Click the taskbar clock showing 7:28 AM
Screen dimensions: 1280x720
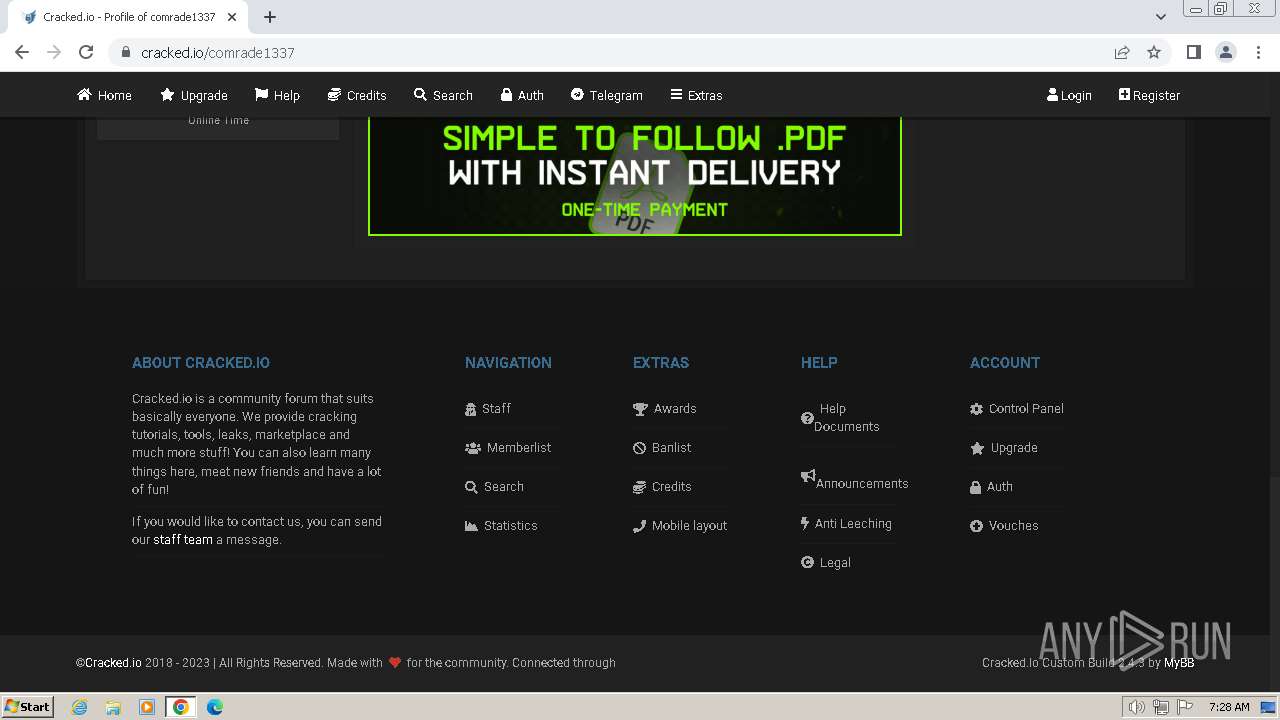[1229, 707]
